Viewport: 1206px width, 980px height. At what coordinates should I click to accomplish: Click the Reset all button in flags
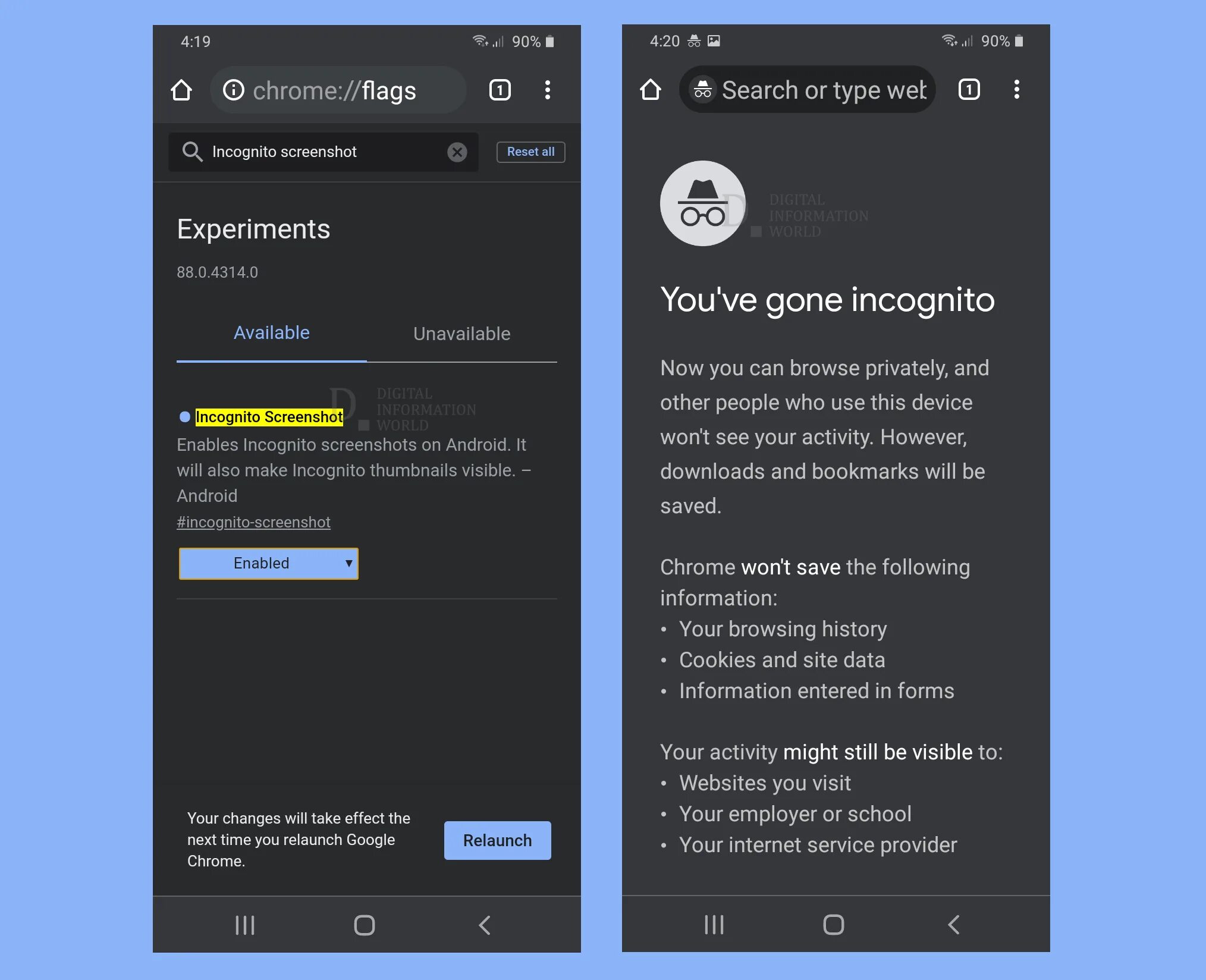(x=530, y=152)
